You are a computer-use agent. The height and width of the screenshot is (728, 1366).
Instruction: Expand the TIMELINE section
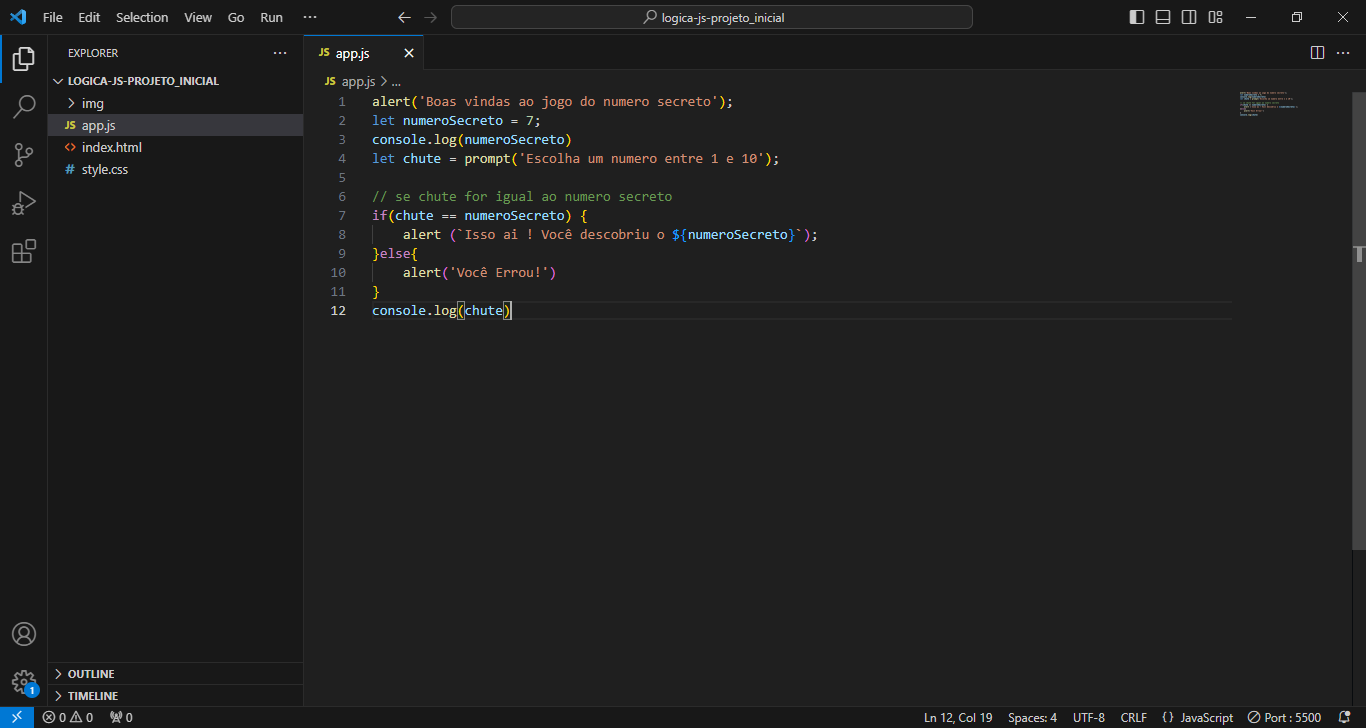pos(175,696)
